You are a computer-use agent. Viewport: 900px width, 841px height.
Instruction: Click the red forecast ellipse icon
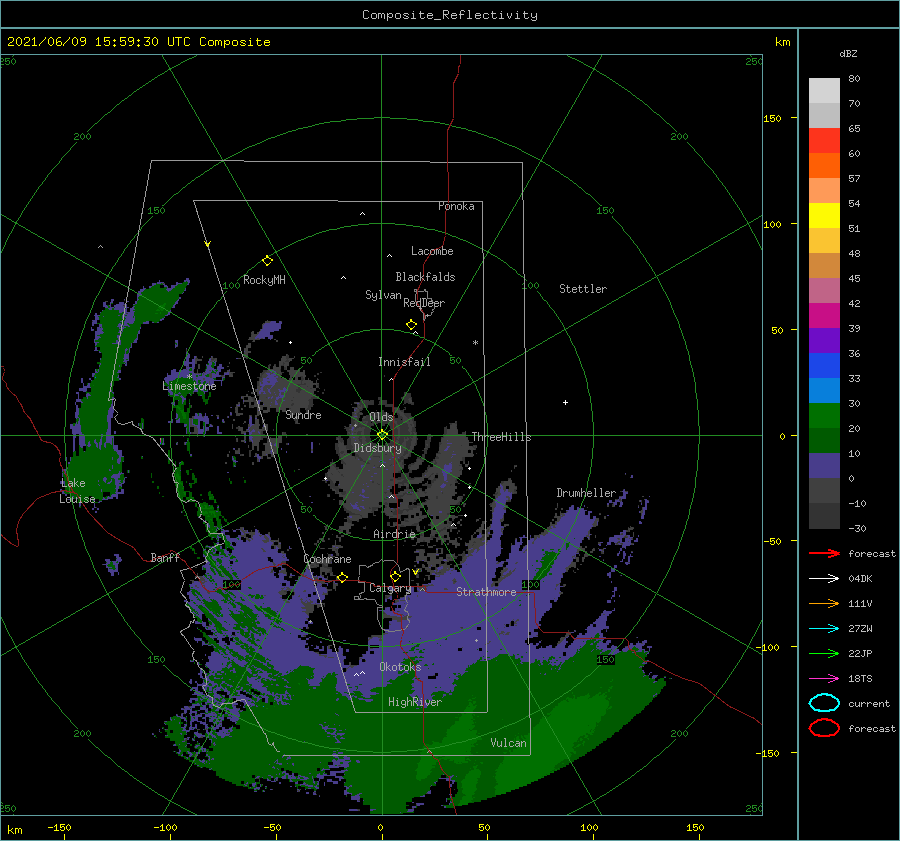pos(824,728)
